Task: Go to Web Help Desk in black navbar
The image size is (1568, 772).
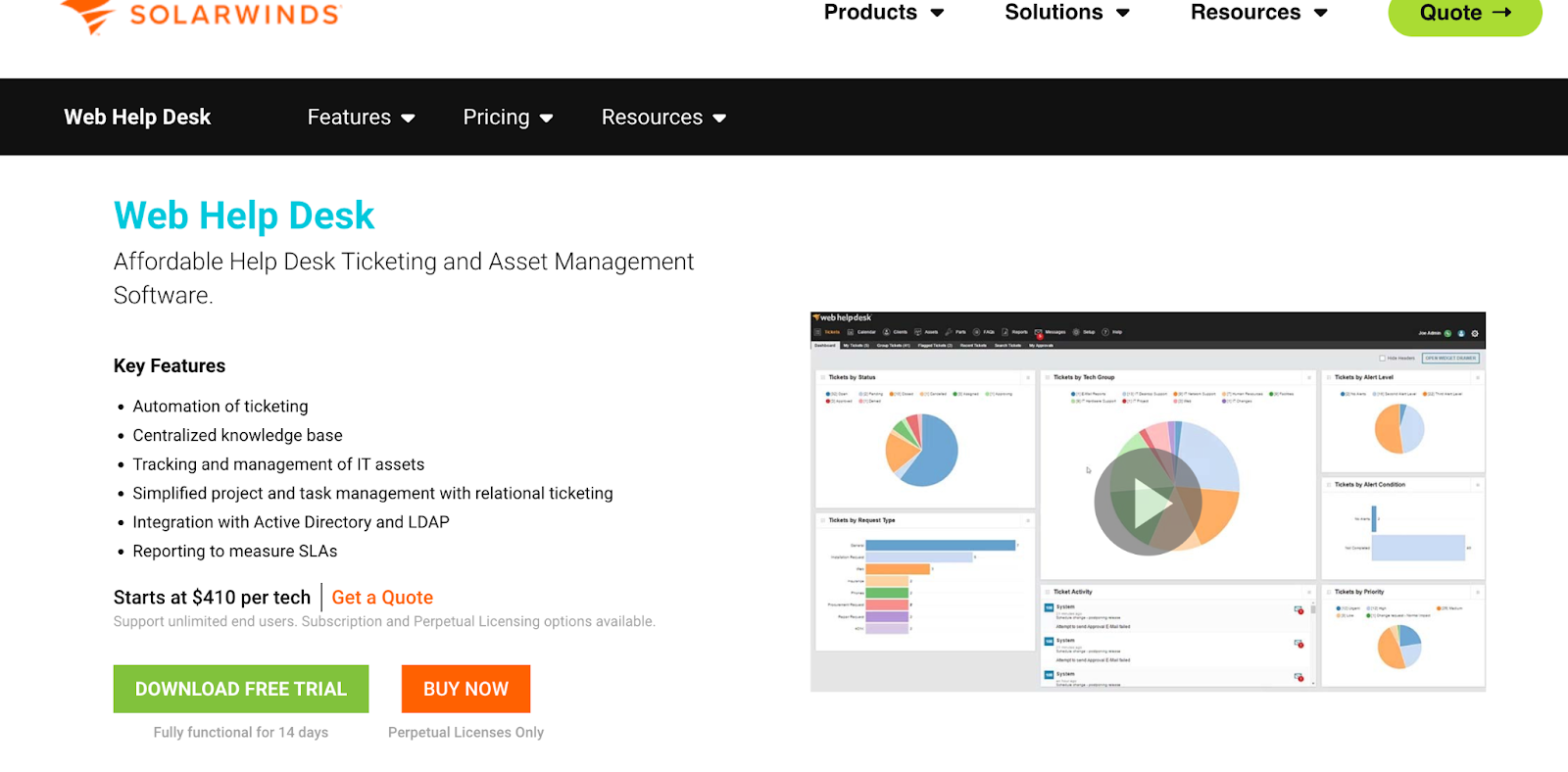Action: [137, 118]
